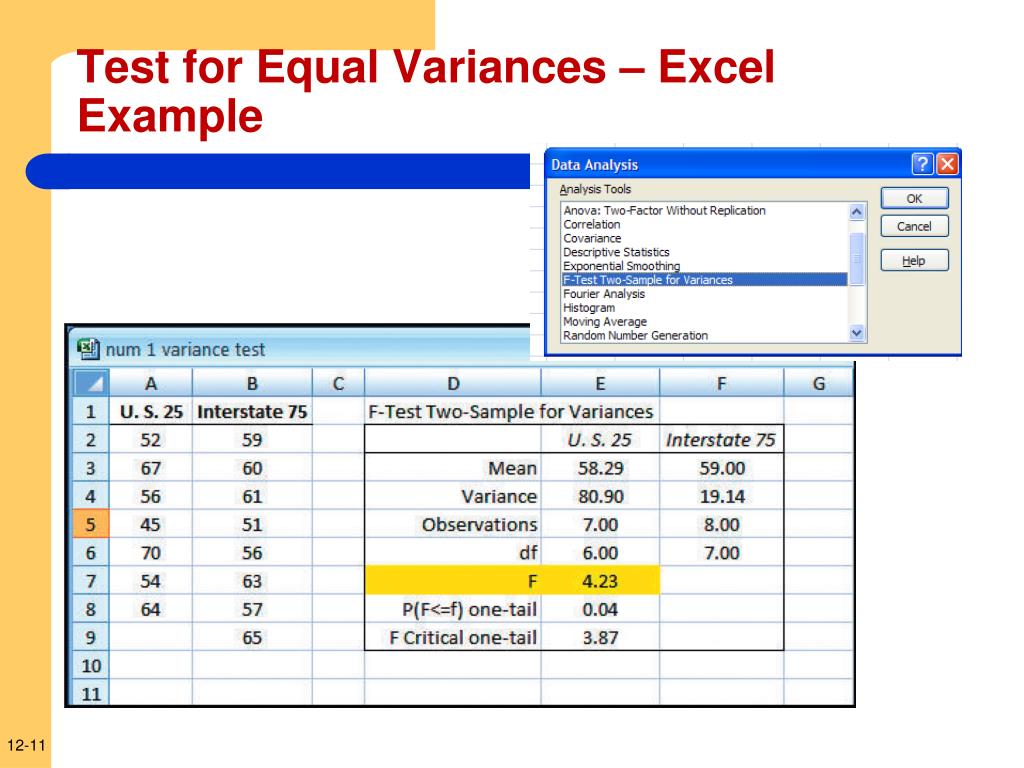Click cell with 'F-Test Two-Sample for Variances' title
Viewport: 1024px width, 768px height.
[511, 411]
